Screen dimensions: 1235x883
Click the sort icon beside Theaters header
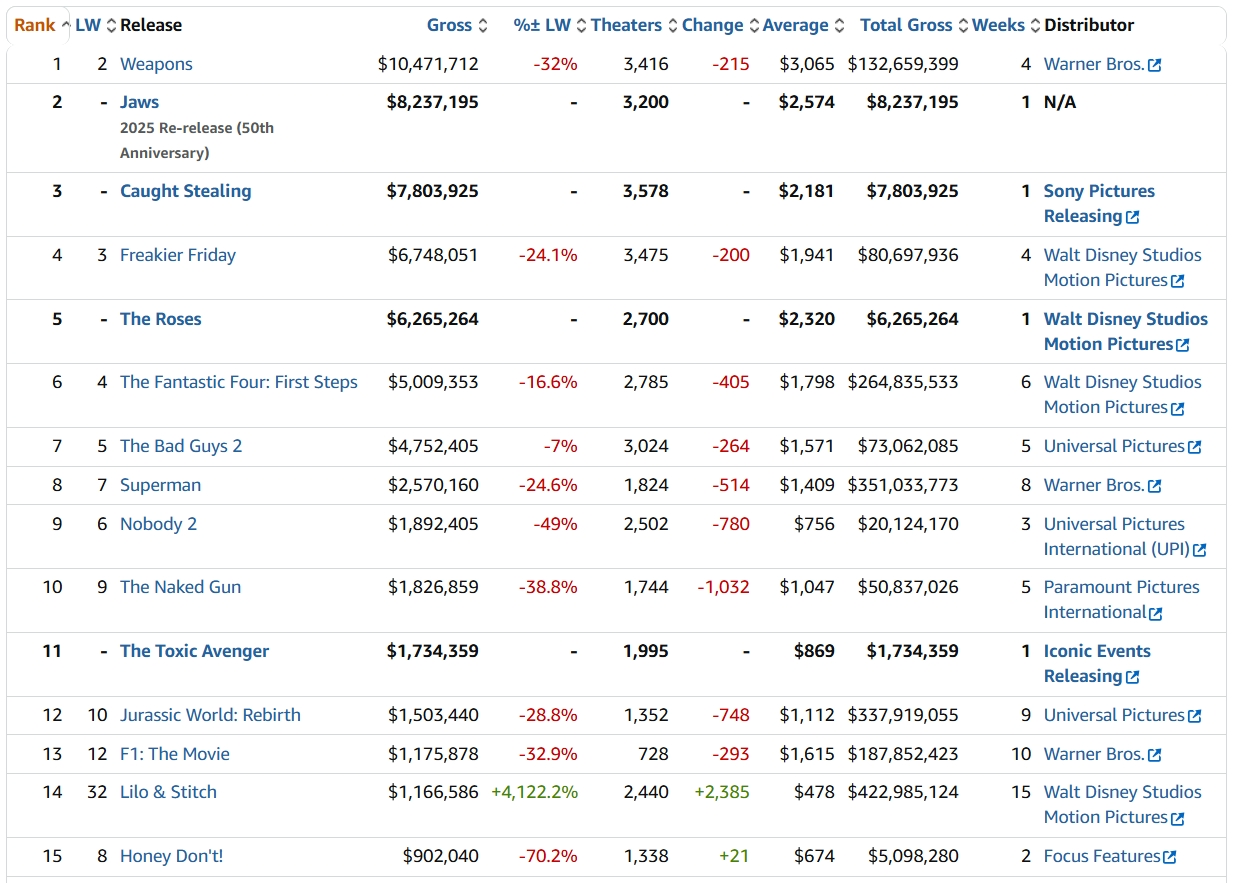(x=673, y=25)
